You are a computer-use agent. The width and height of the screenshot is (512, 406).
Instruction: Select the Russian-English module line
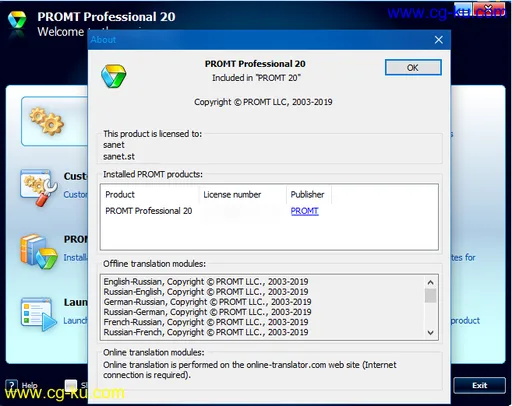click(x=206, y=292)
